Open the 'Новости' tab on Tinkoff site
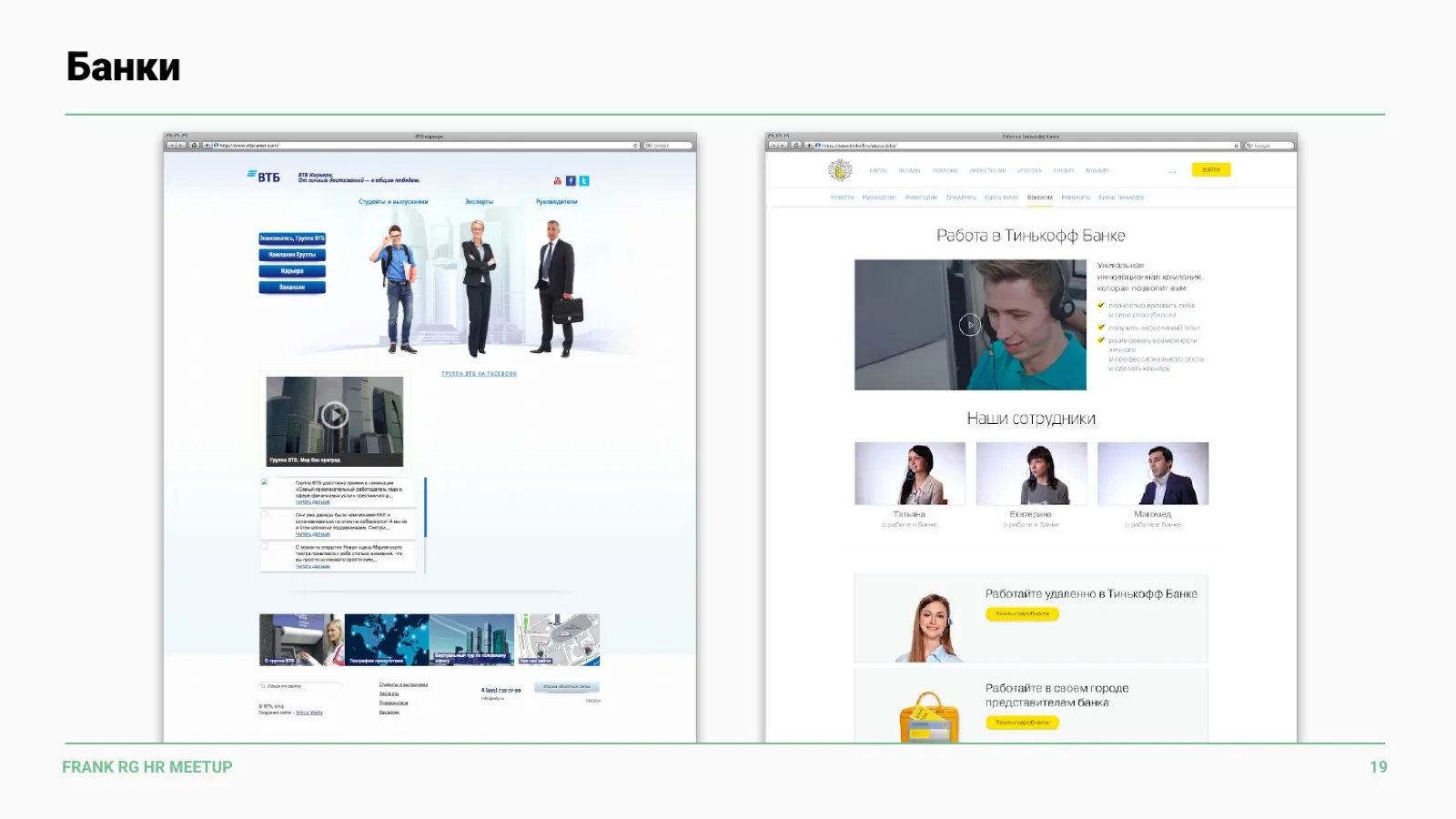1456x819 pixels. 842,197
